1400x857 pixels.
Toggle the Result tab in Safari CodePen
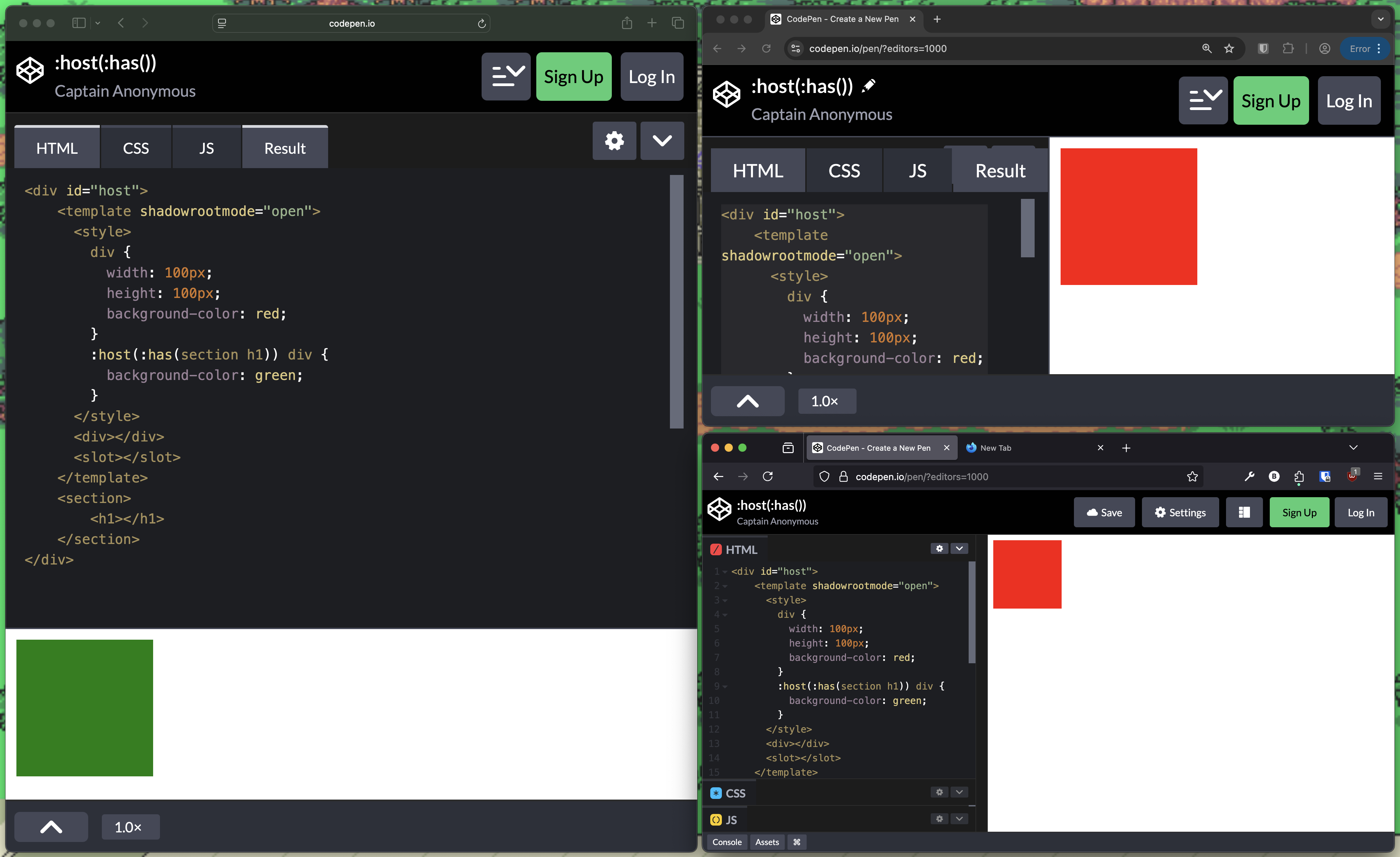click(285, 148)
